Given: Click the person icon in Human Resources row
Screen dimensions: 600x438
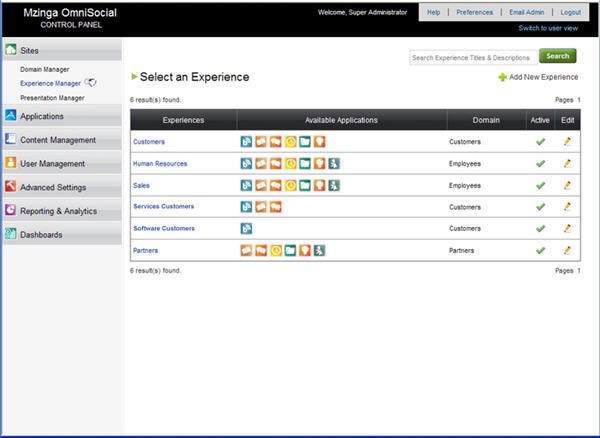Looking at the screenshot, I should pos(334,164).
